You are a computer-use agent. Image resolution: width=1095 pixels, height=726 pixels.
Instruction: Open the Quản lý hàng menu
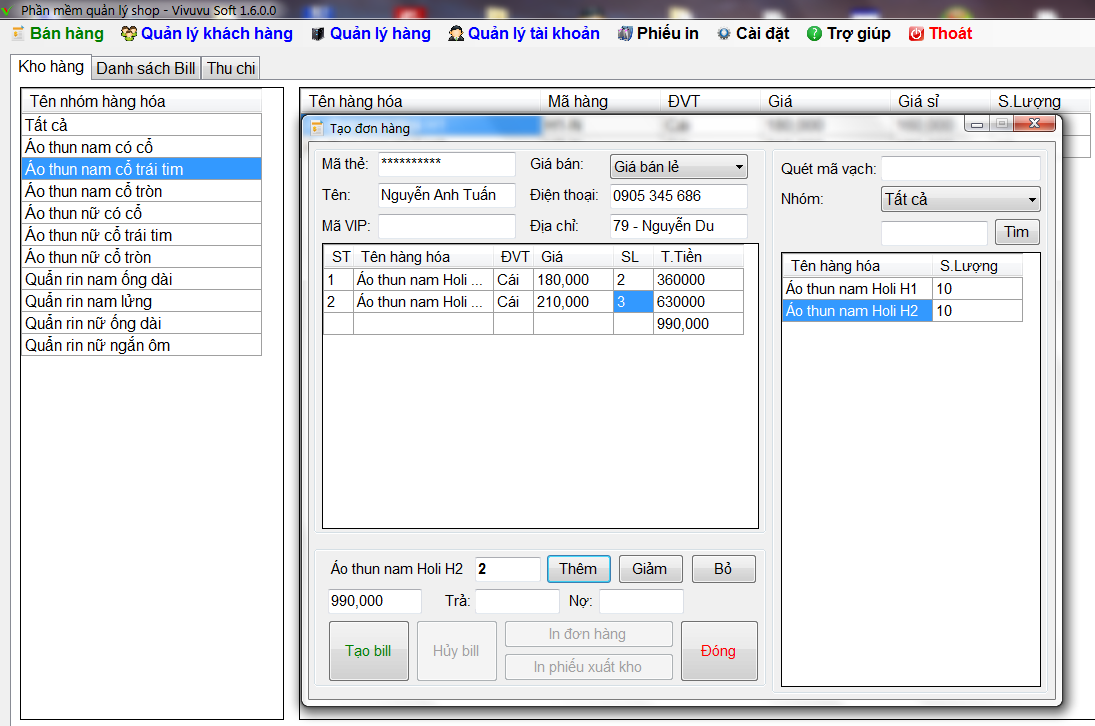(x=380, y=34)
